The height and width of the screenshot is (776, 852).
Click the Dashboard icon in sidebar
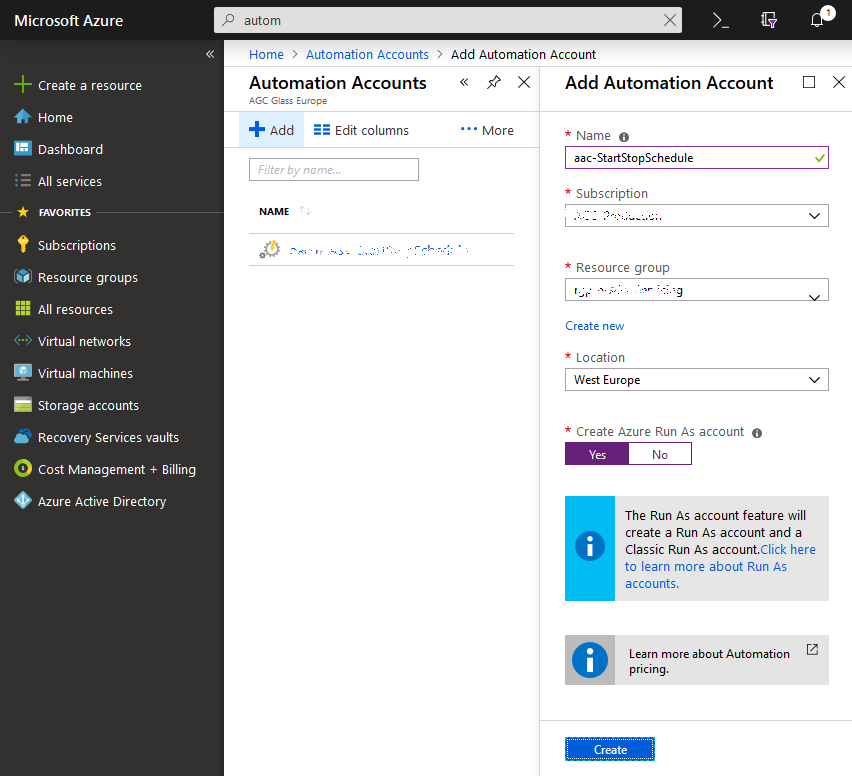click(23, 148)
